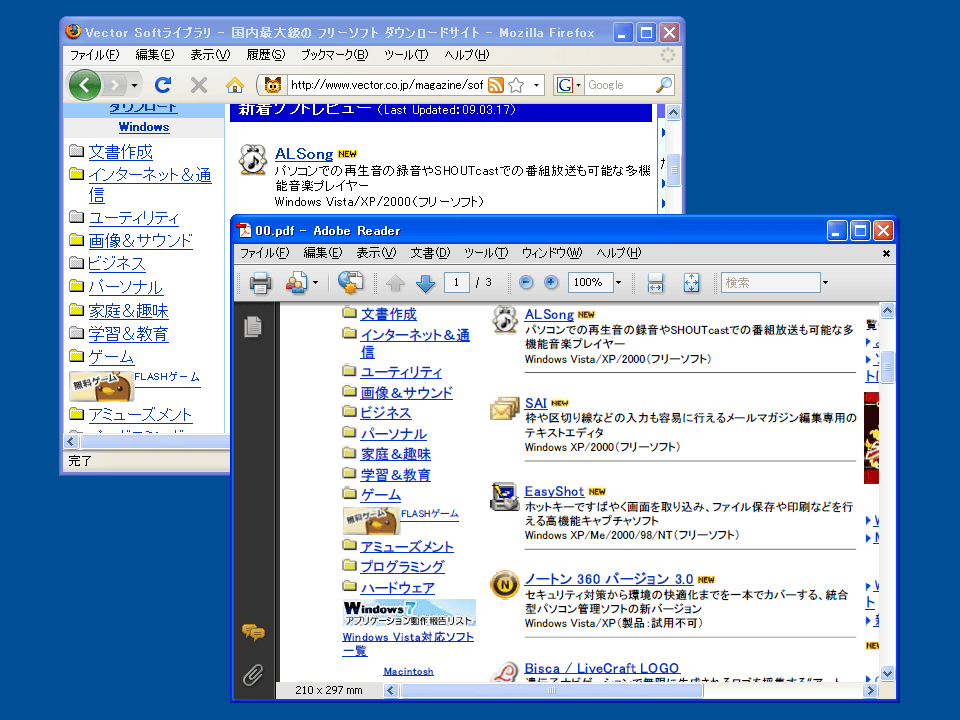960x720 pixels.
Task: Click Firefox forward arrow button
Action: 113,84
